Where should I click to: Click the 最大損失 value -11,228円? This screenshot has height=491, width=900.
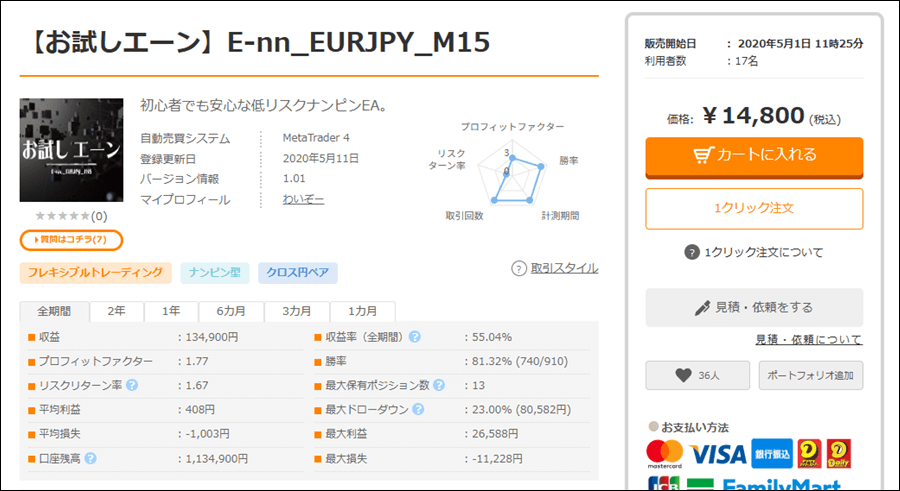[x=497, y=459]
